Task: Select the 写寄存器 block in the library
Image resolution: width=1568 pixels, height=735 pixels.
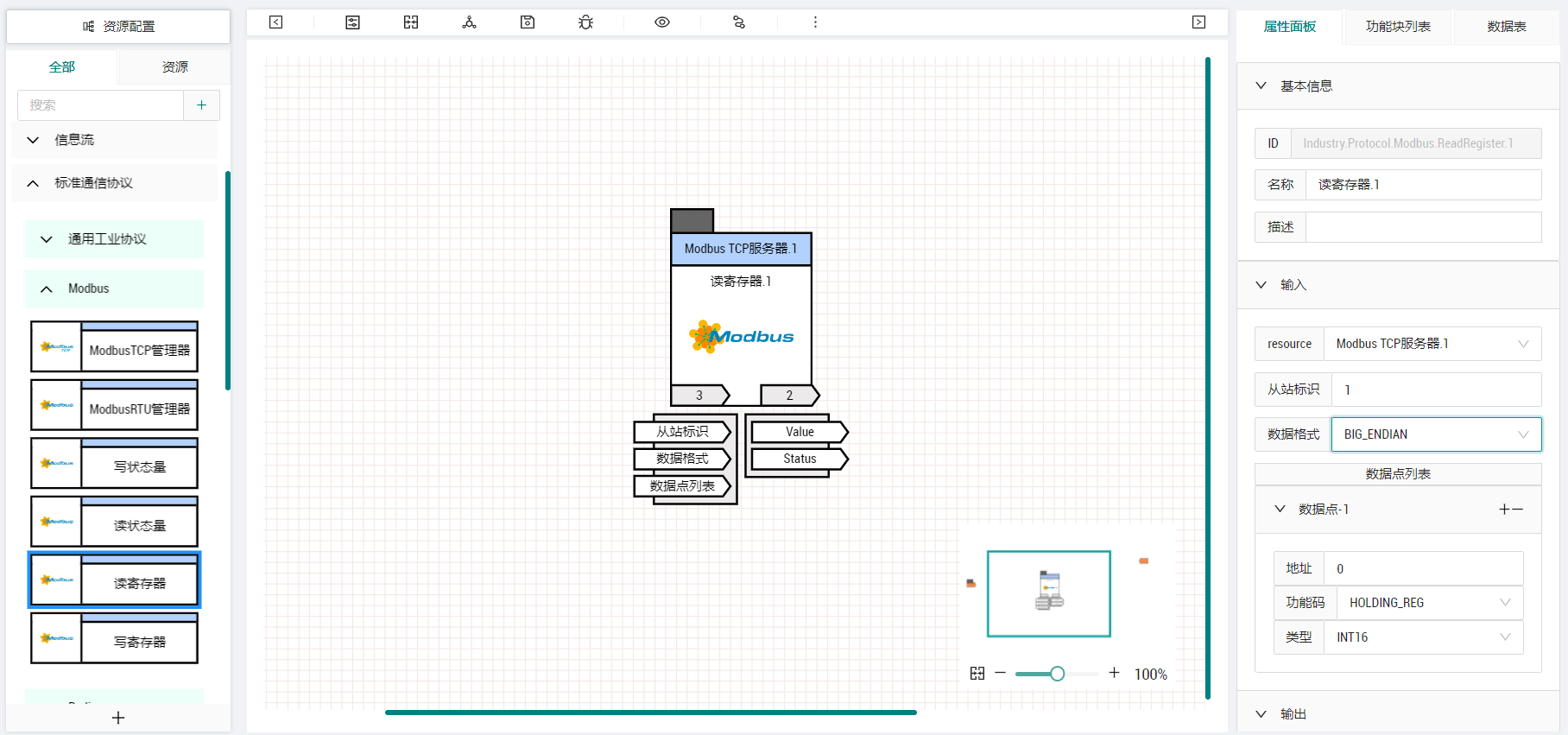Action: pyautogui.click(x=115, y=638)
